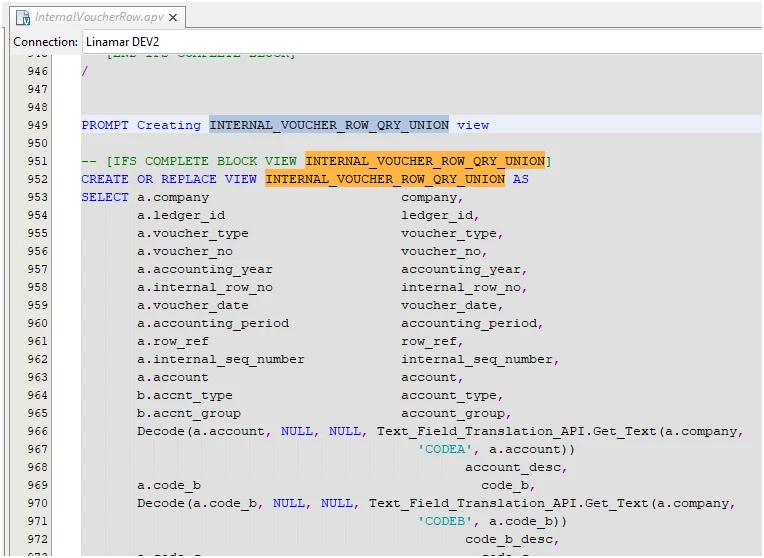Click the PROMPT keyword
This screenshot has height=558, width=764.
coord(105,125)
